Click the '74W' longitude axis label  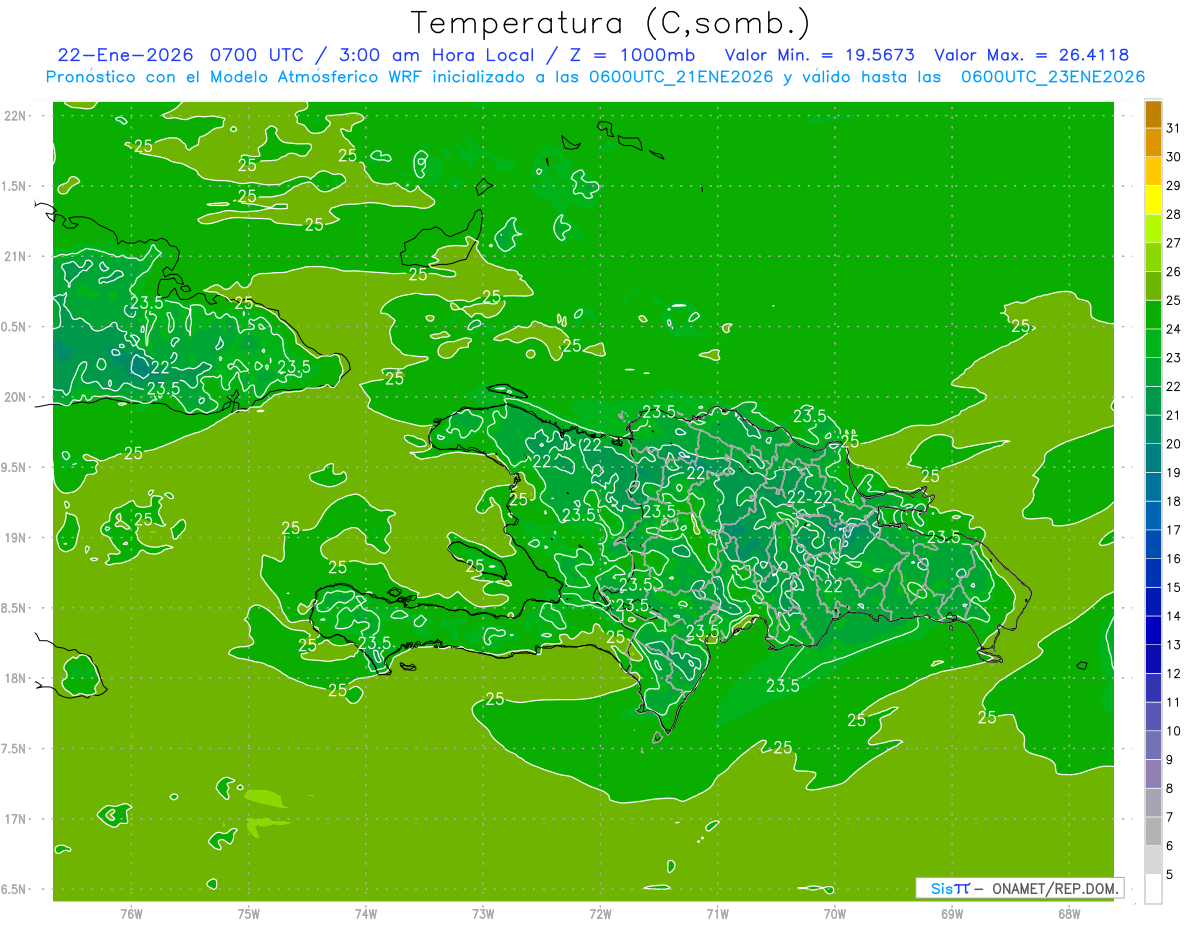pyautogui.click(x=366, y=914)
